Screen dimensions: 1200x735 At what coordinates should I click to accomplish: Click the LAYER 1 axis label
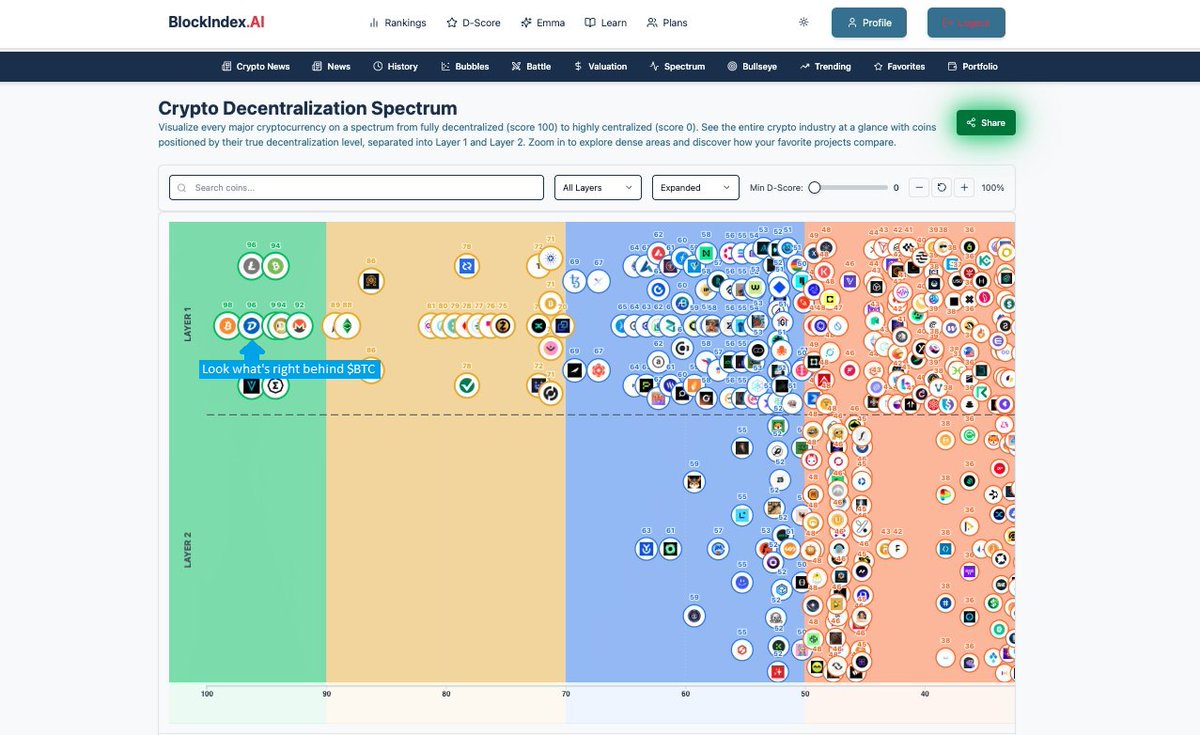[x=187, y=324]
